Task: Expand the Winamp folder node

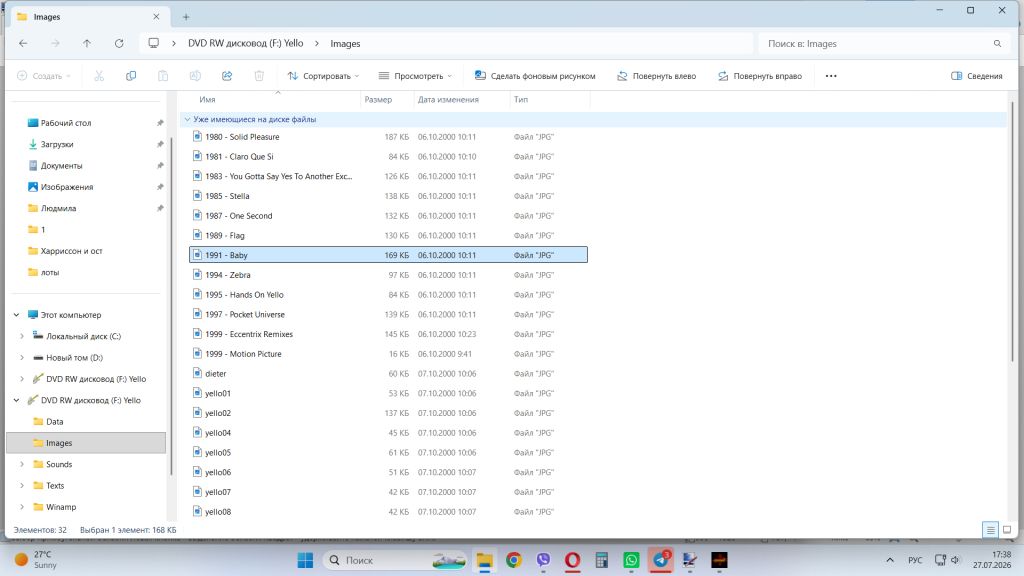Action: click(22, 507)
